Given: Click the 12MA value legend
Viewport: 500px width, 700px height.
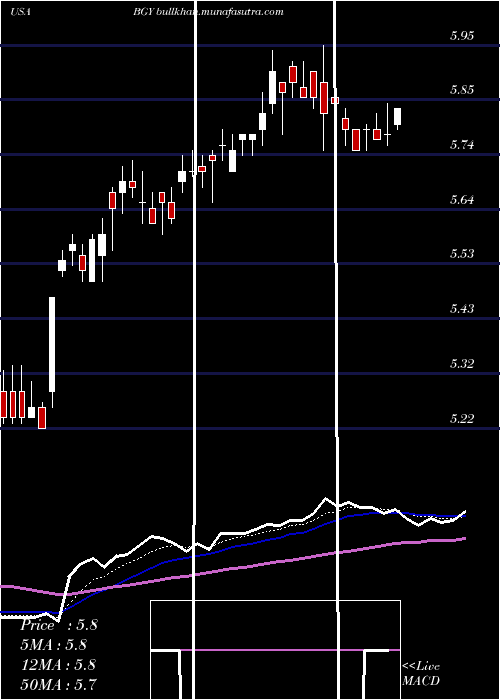Looking at the screenshot, I should pyautogui.click(x=58, y=665).
